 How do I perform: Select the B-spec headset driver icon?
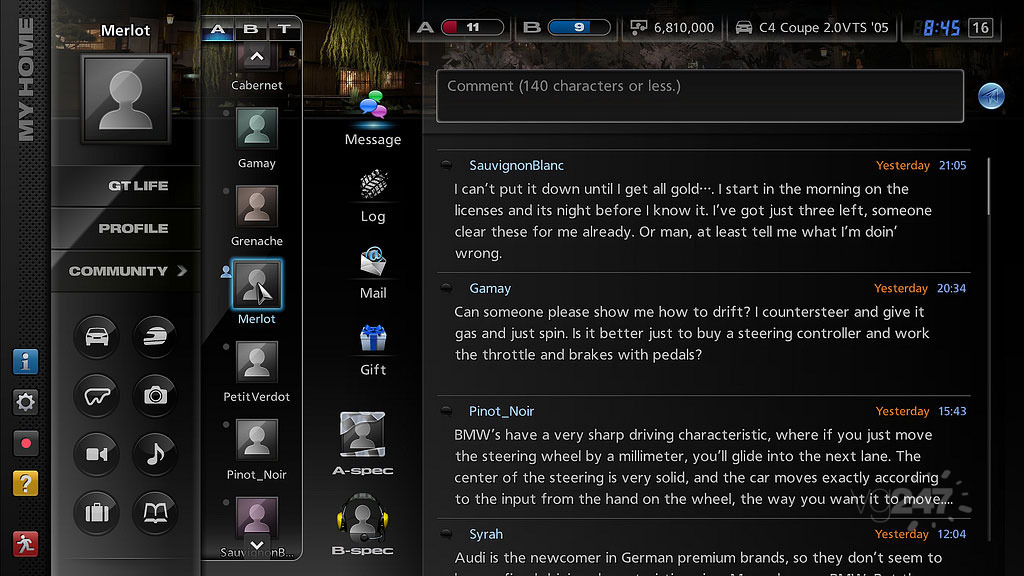coord(362,519)
